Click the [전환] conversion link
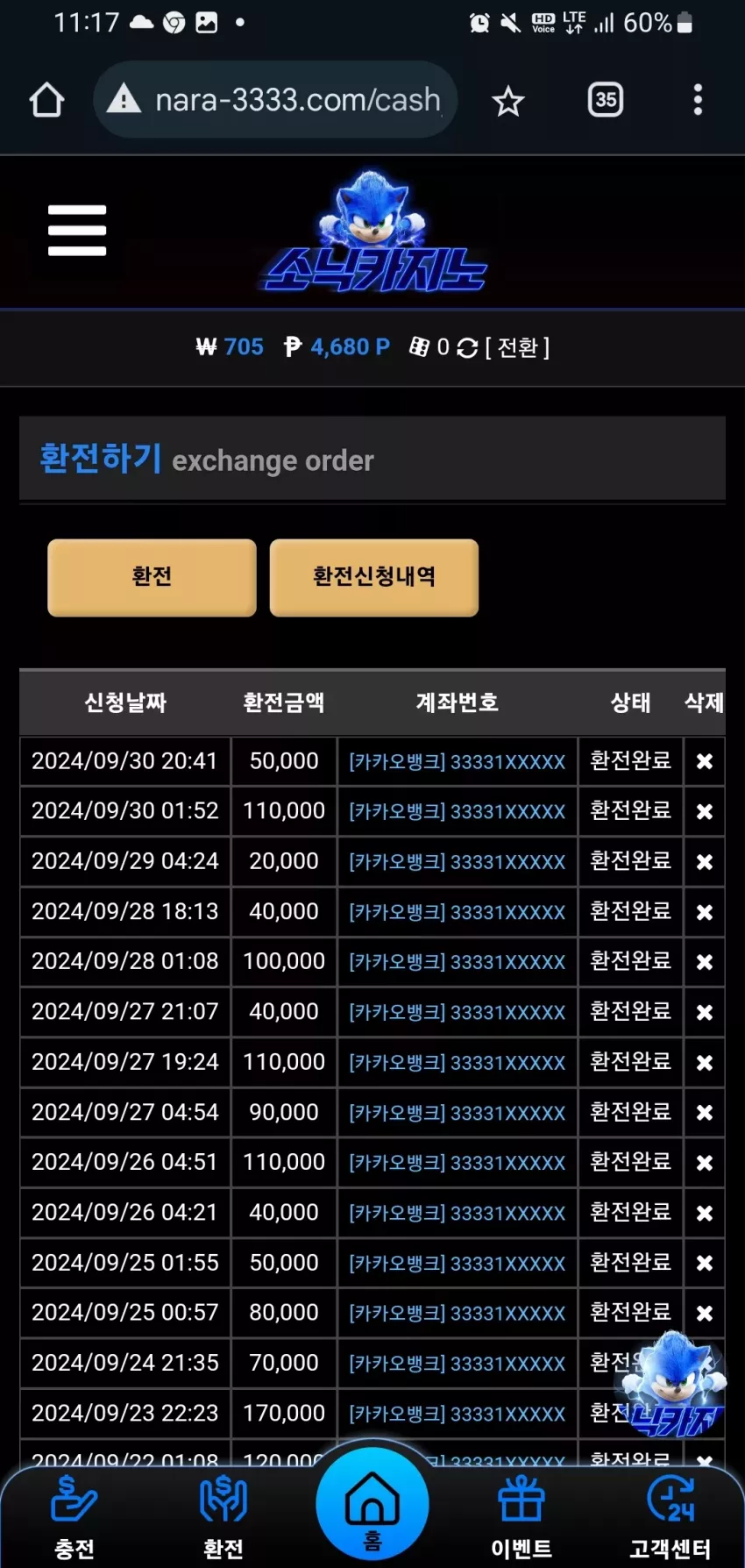This screenshot has height=1568, width=745. (517, 348)
